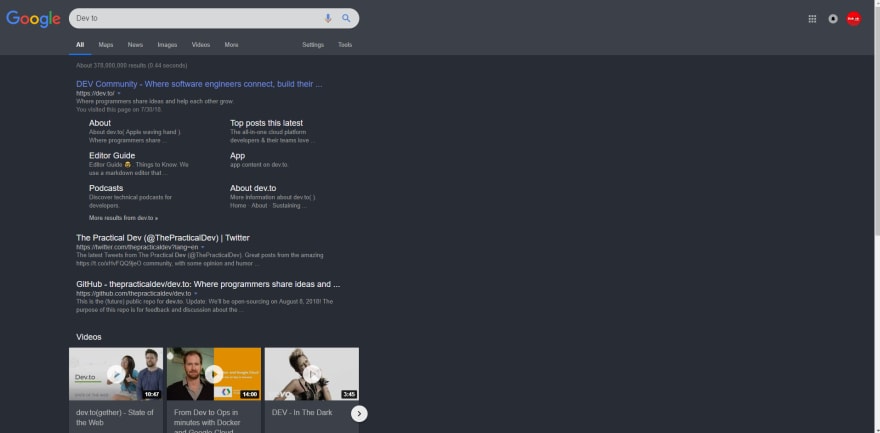Expand dropdown arrow beside https://dev.to/
Viewport: 880px width, 433px height.
click(x=119, y=93)
